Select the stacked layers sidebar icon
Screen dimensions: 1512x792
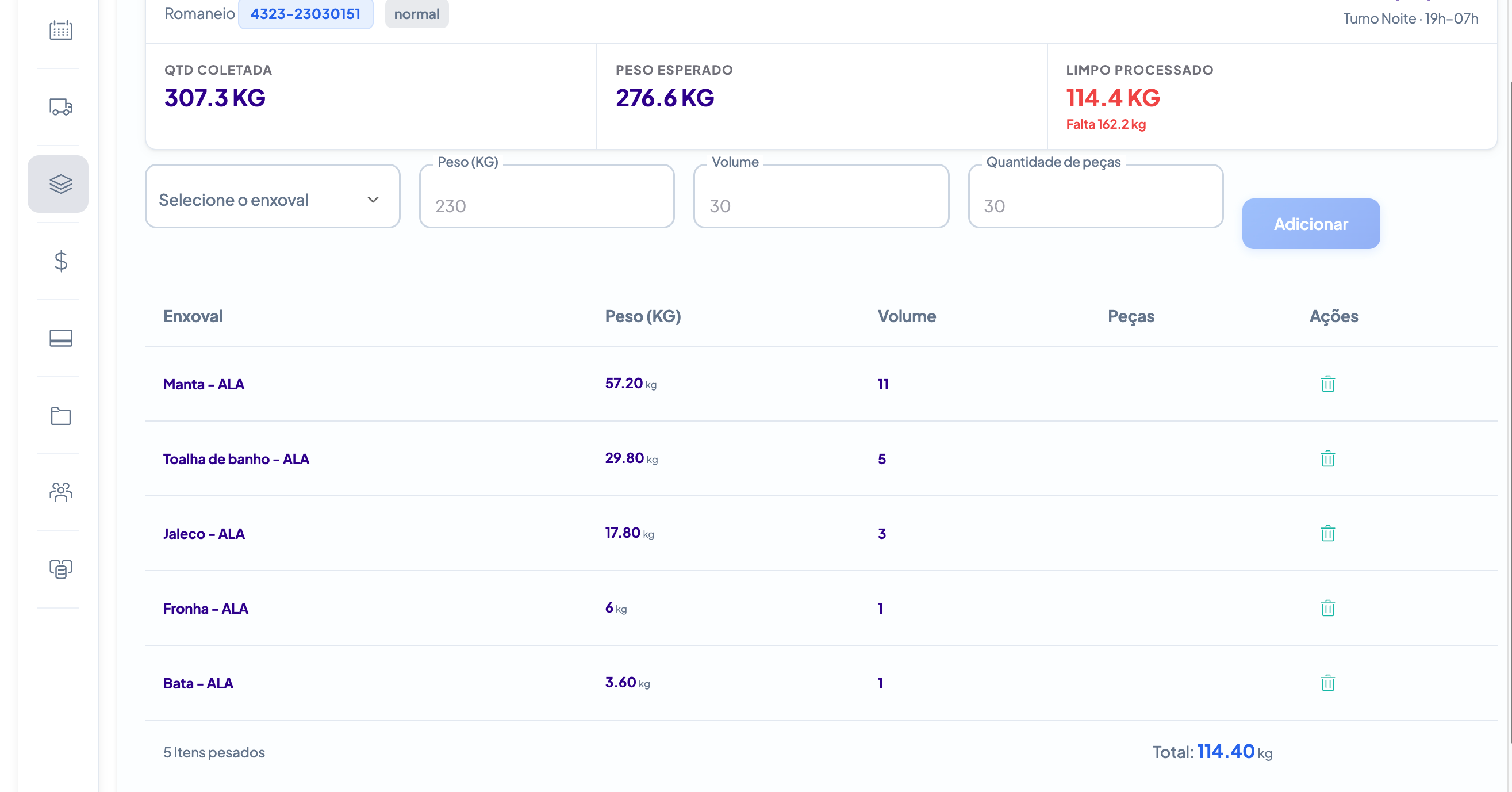click(x=58, y=183)
